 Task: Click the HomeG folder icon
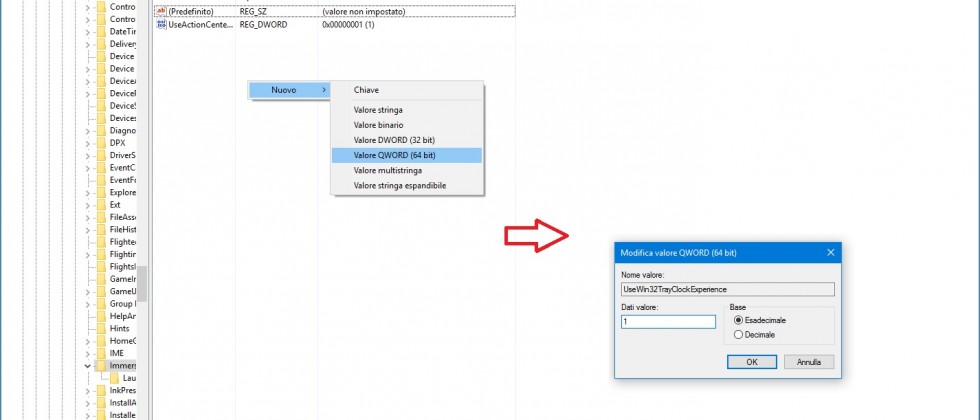coord(101,341)
